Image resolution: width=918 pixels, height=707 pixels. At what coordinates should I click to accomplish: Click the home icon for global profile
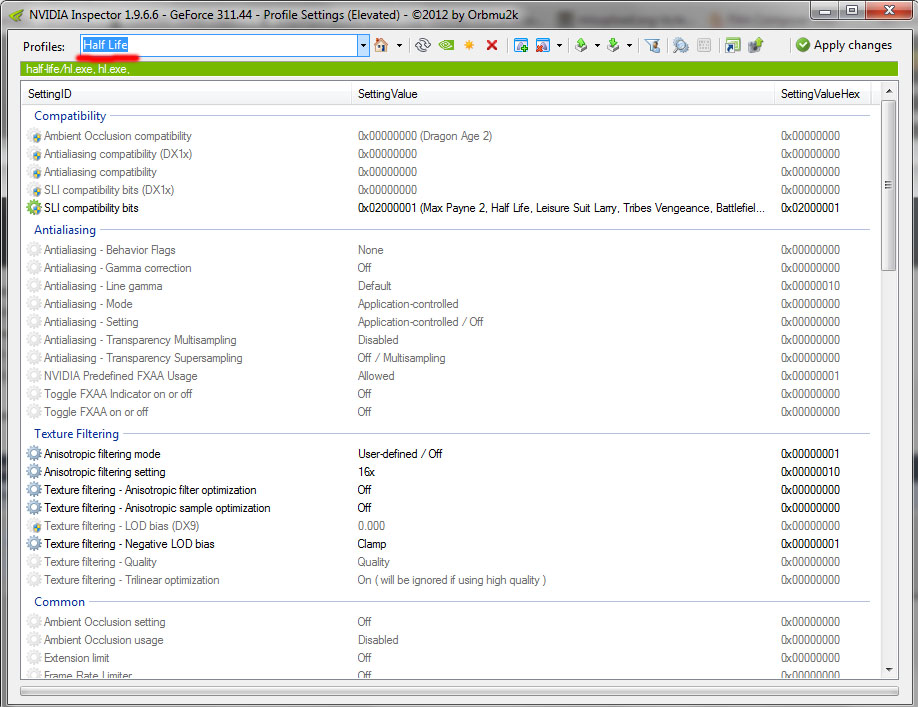point(381,45)
